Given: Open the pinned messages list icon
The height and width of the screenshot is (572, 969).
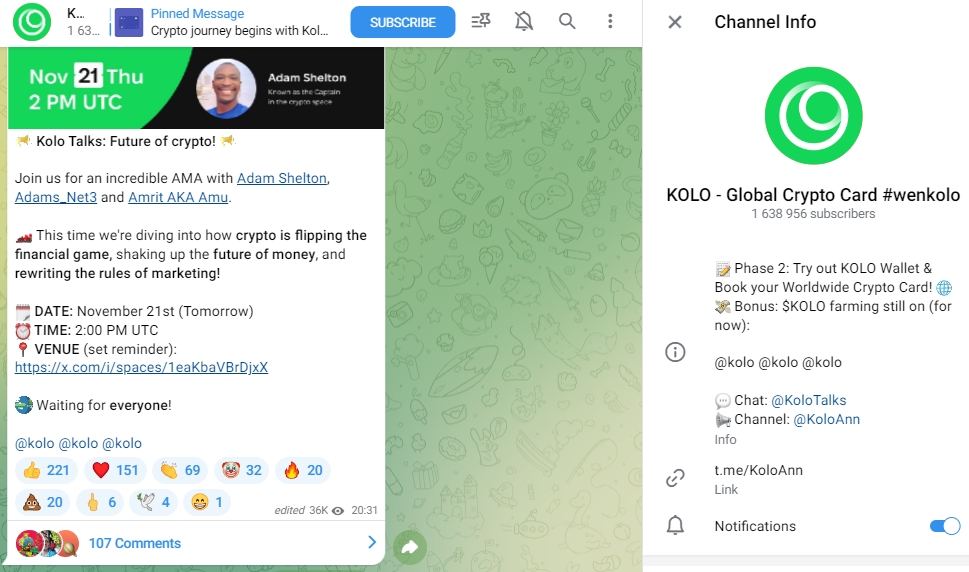Looking at the screenshot, I should (481, 22).
